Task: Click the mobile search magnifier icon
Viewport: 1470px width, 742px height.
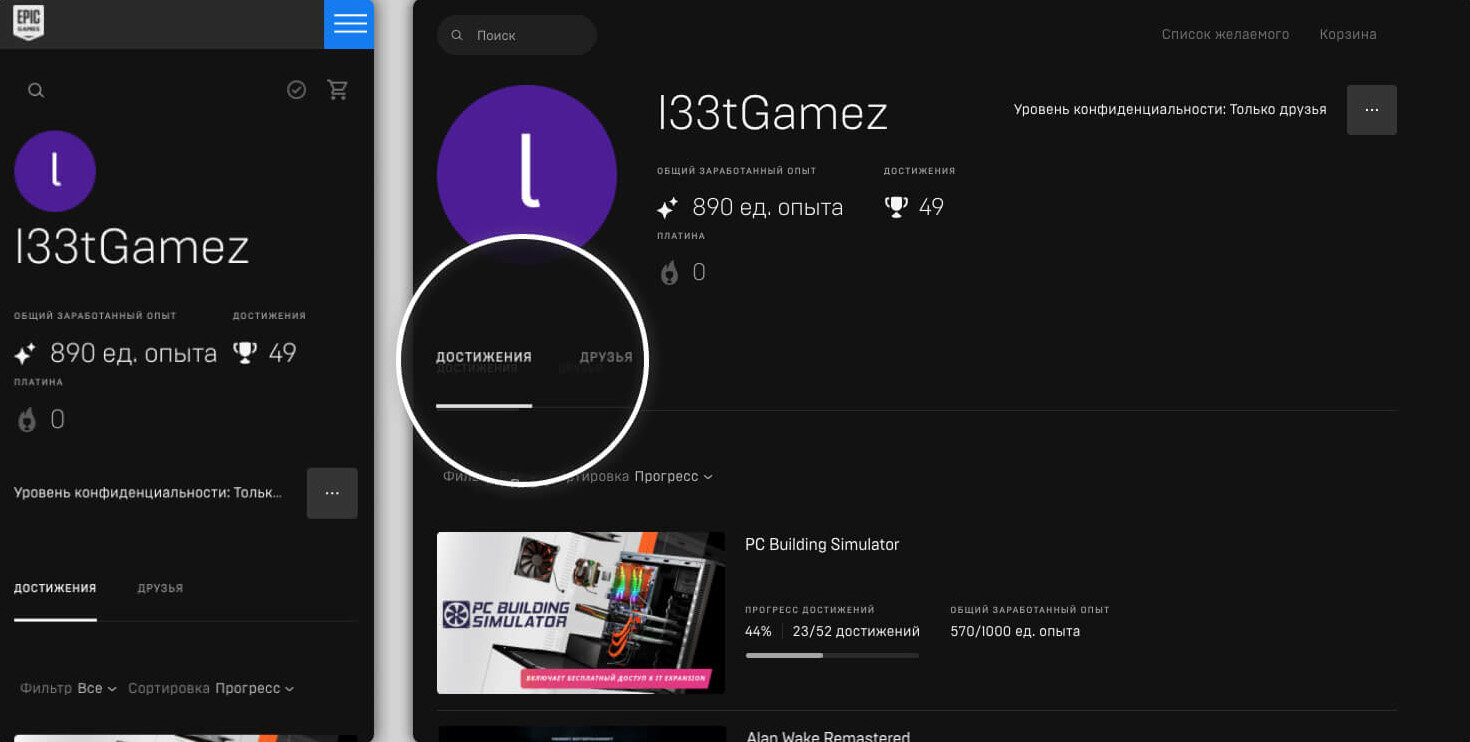Action: click(x=36, y=91)
